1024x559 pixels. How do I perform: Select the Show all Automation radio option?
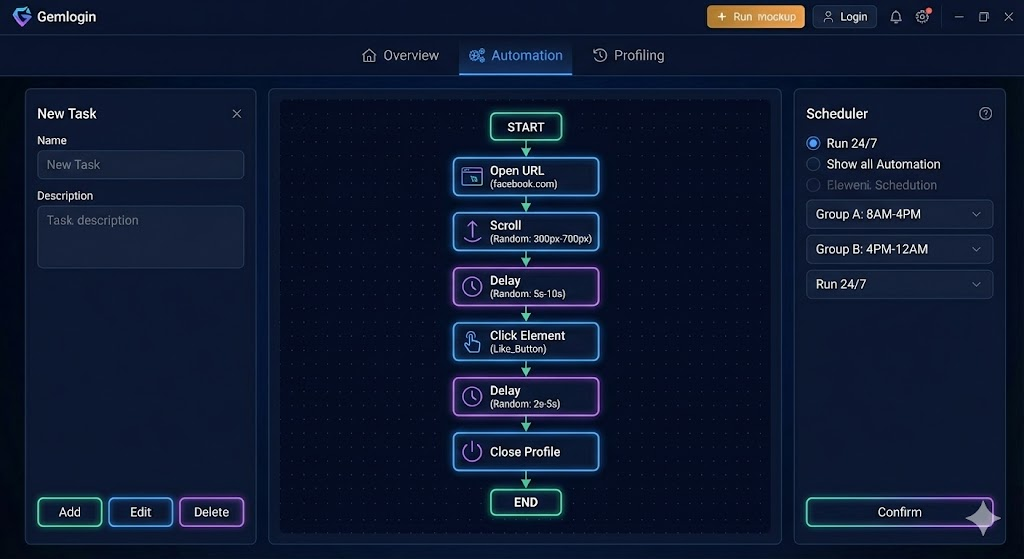(813, 164)
